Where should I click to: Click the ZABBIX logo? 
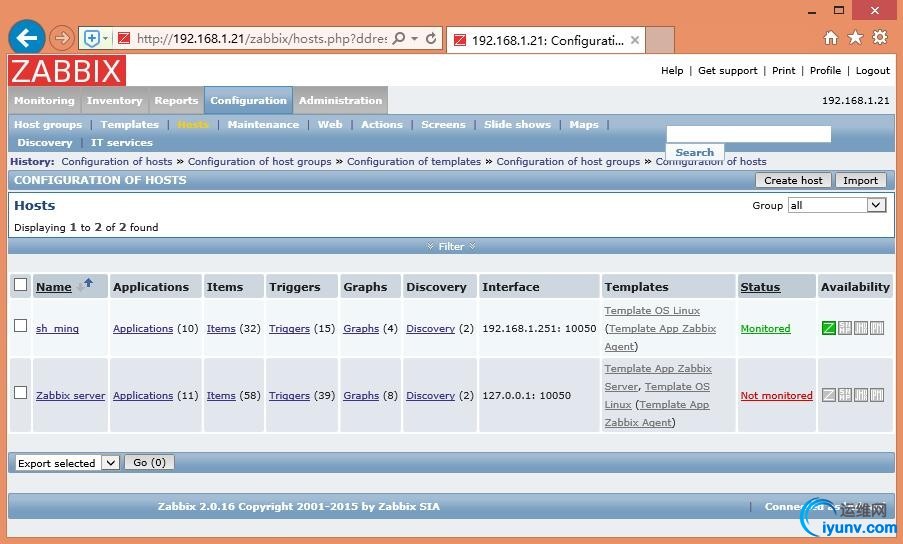coord(67,71)
